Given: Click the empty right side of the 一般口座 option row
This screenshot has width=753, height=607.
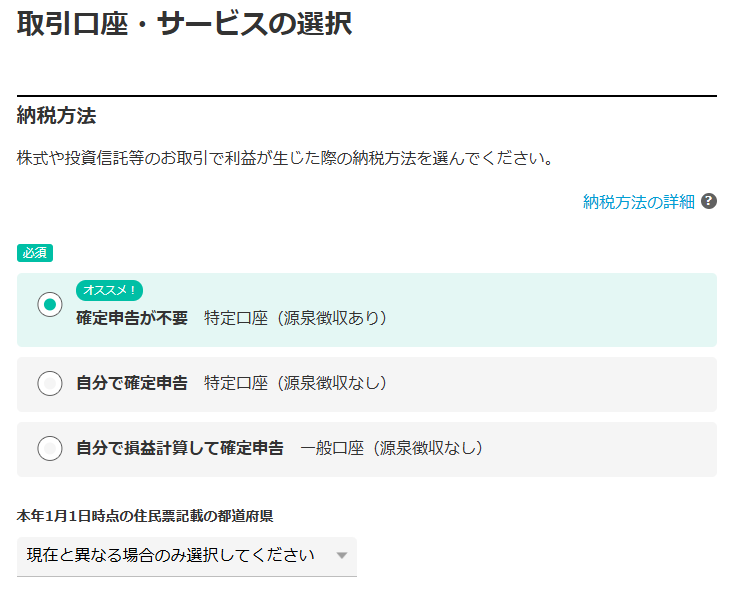Looking at the screenshot, I should point(610,449).
